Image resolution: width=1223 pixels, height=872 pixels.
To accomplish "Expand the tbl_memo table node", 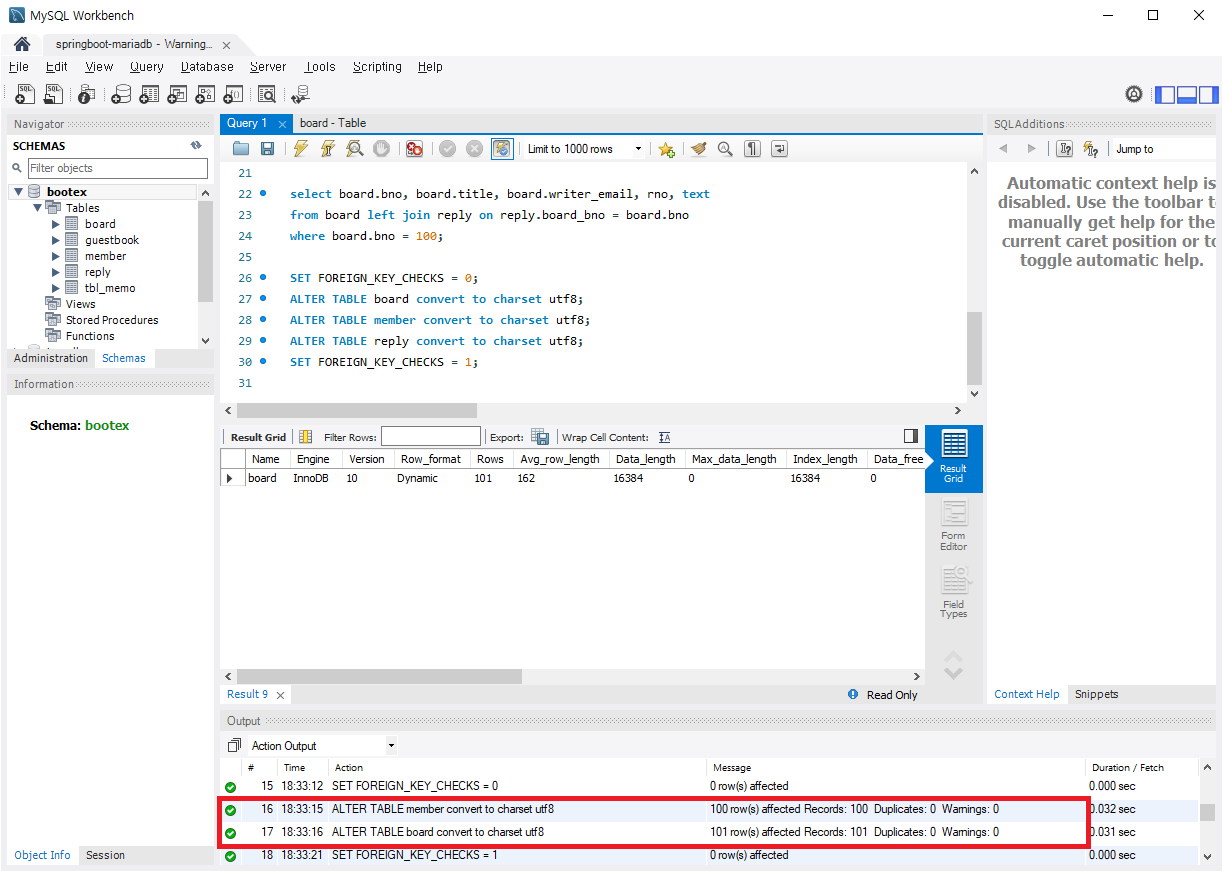I will 55,288.
